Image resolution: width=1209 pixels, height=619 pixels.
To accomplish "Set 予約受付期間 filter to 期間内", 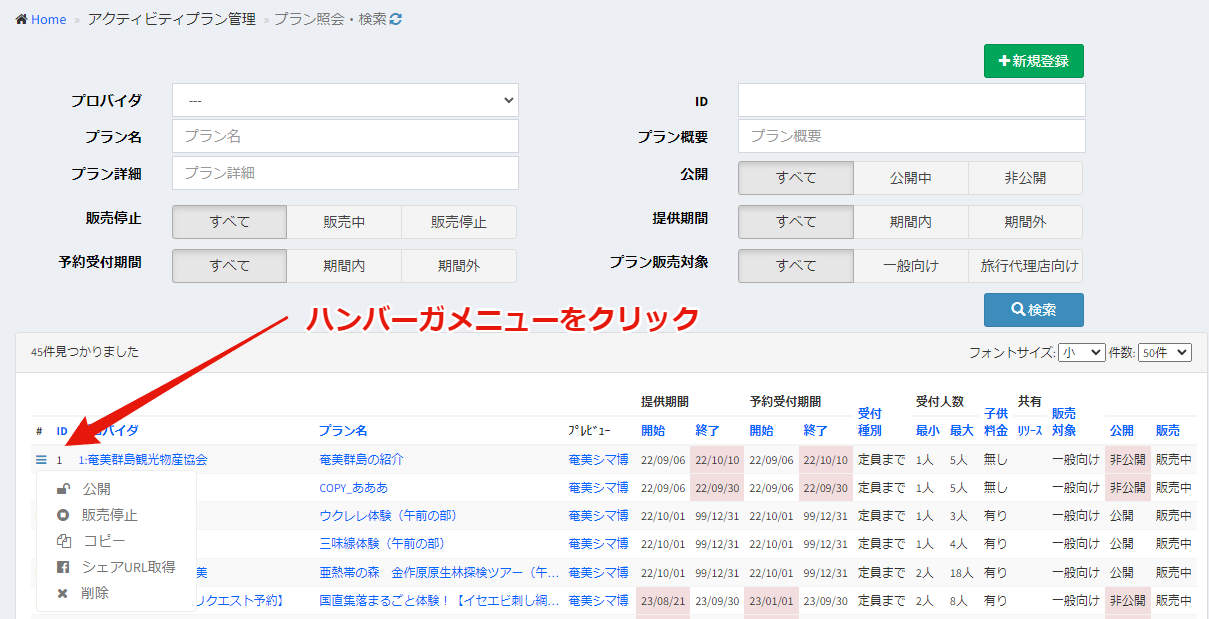I will pos(344,266).
